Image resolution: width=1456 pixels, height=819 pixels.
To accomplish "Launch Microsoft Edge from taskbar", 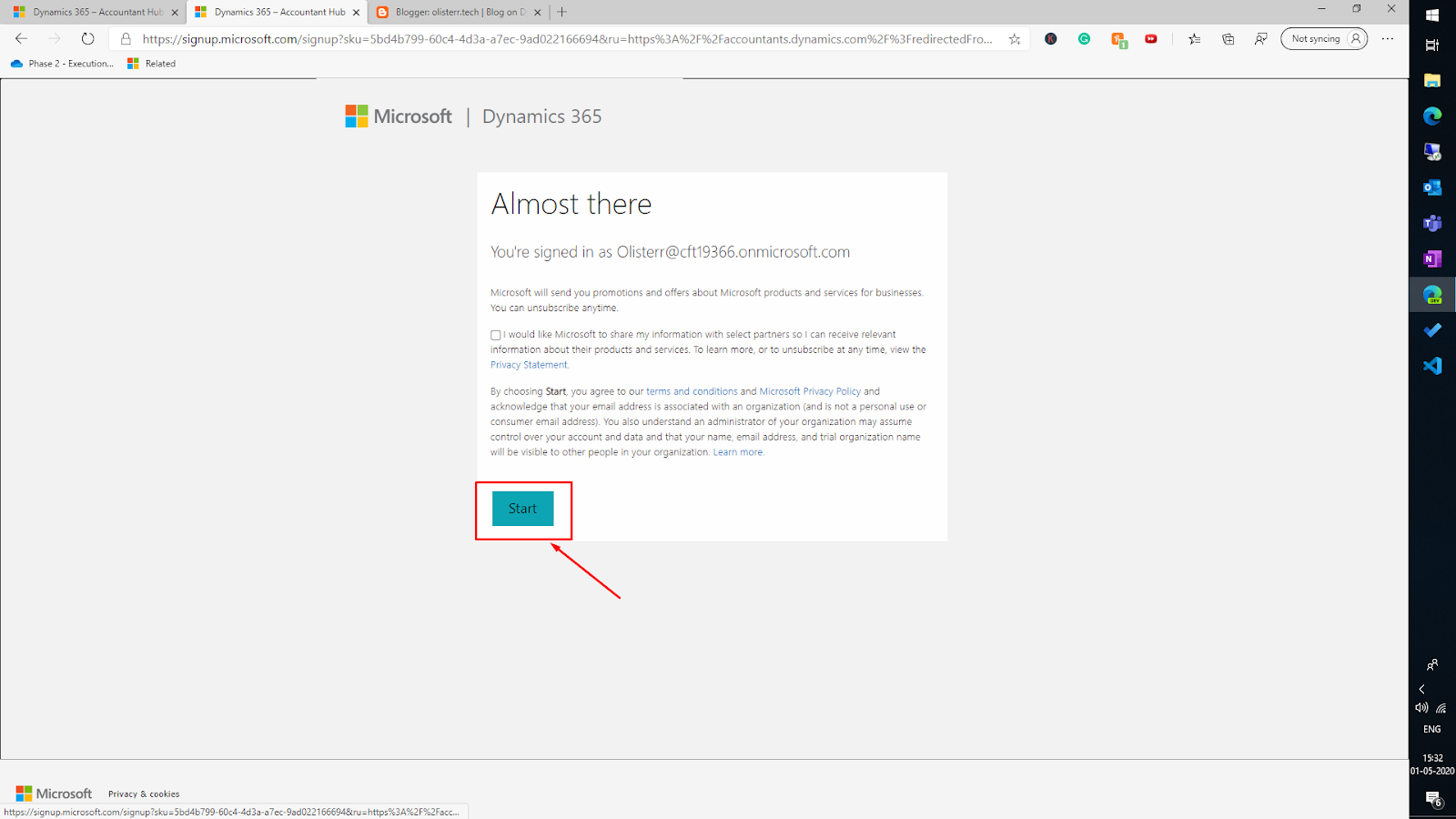I will (1432, 116).
